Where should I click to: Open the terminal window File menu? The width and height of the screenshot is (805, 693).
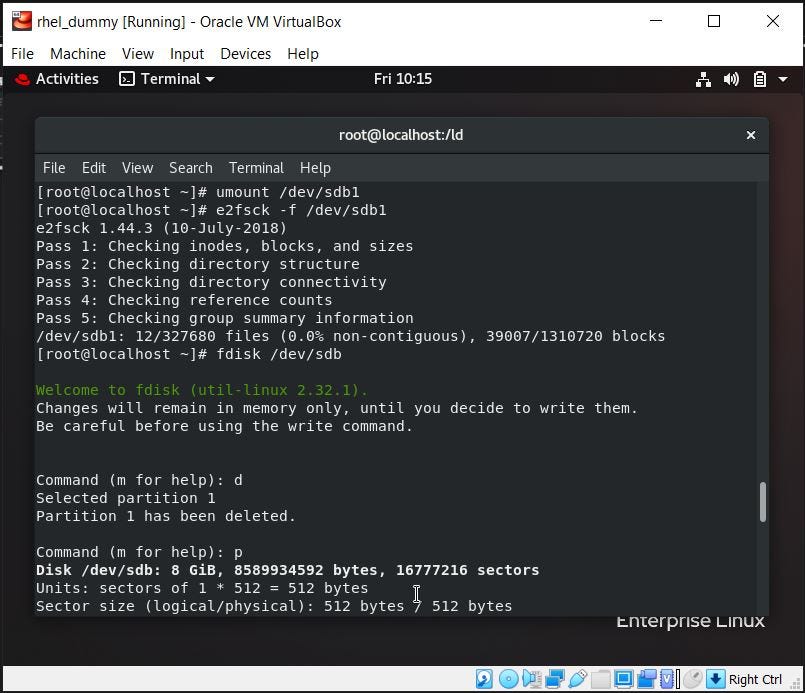pyautogui.click(x=54, y=168)
